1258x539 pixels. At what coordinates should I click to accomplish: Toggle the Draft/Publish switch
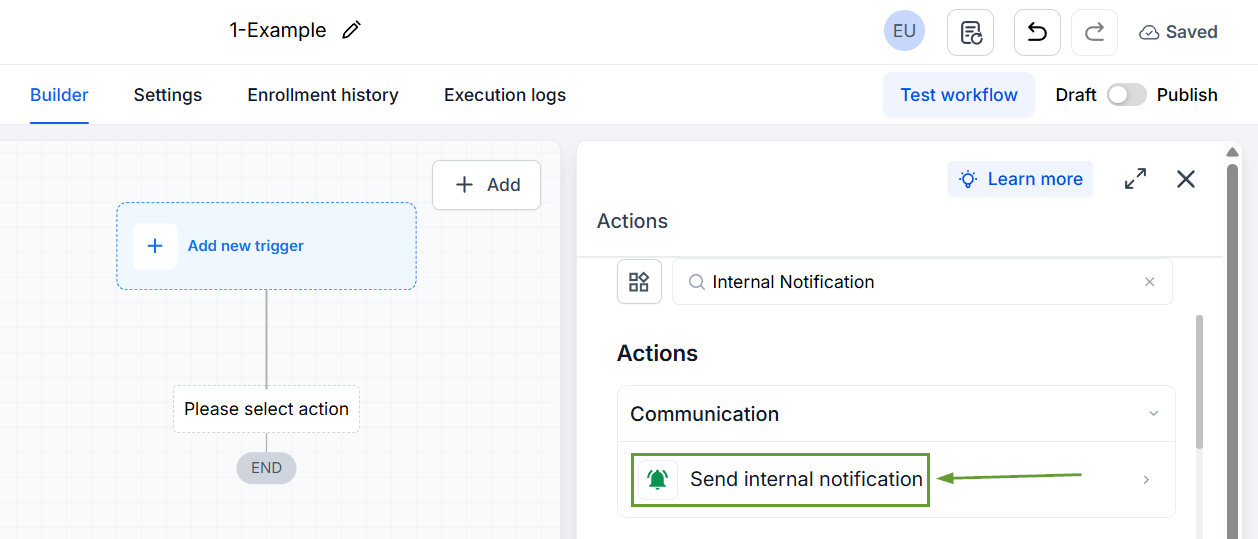1126,95
